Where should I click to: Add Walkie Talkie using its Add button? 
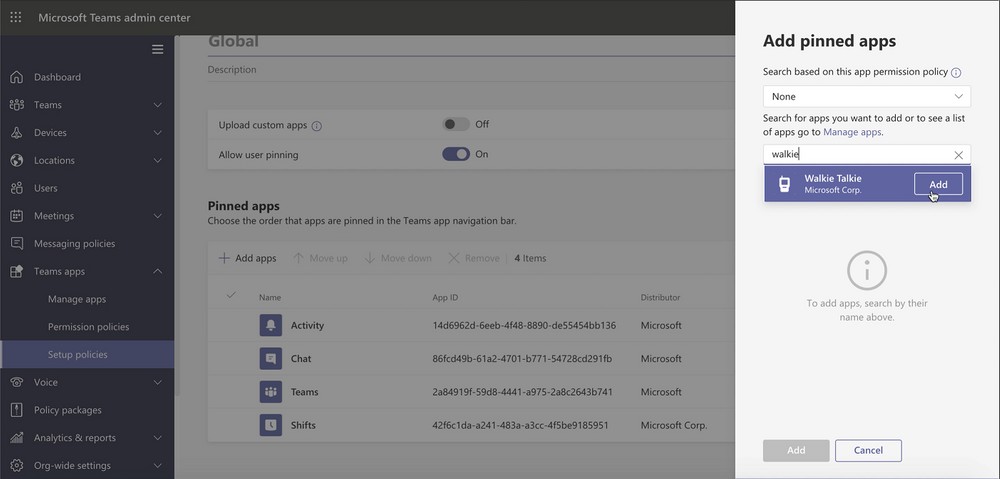coord(937,184)
